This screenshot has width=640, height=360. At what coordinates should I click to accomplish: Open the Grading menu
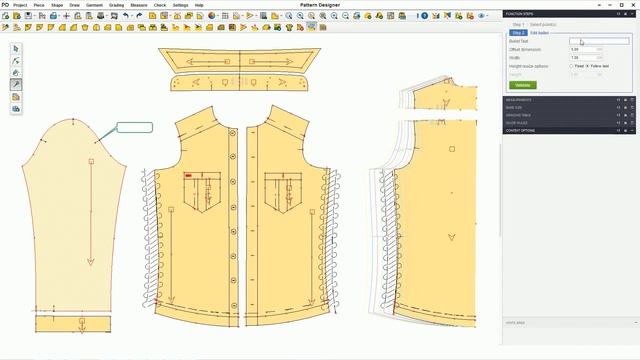[116, 5]
